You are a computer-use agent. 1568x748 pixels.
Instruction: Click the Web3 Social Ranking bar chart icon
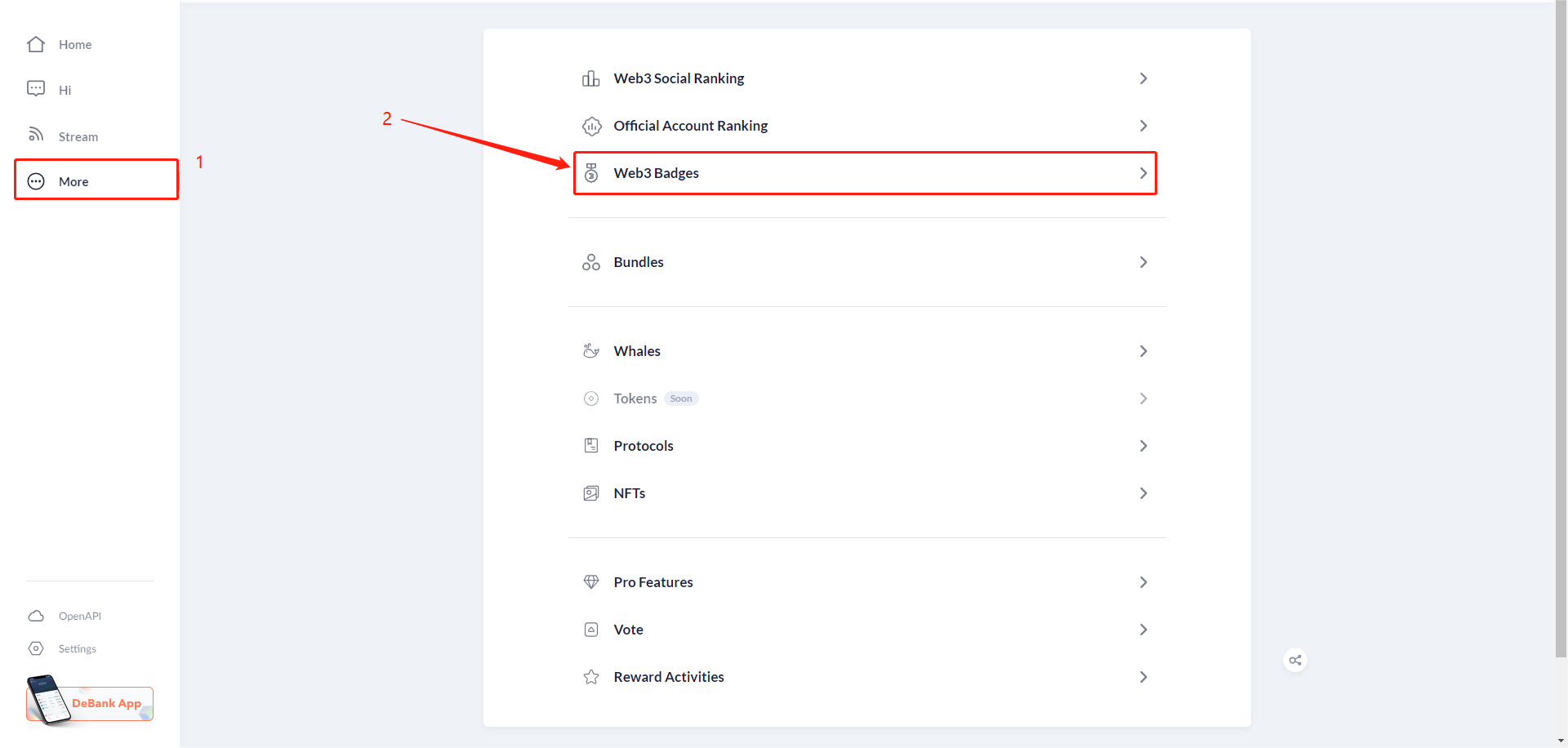(x=591, y=78)
